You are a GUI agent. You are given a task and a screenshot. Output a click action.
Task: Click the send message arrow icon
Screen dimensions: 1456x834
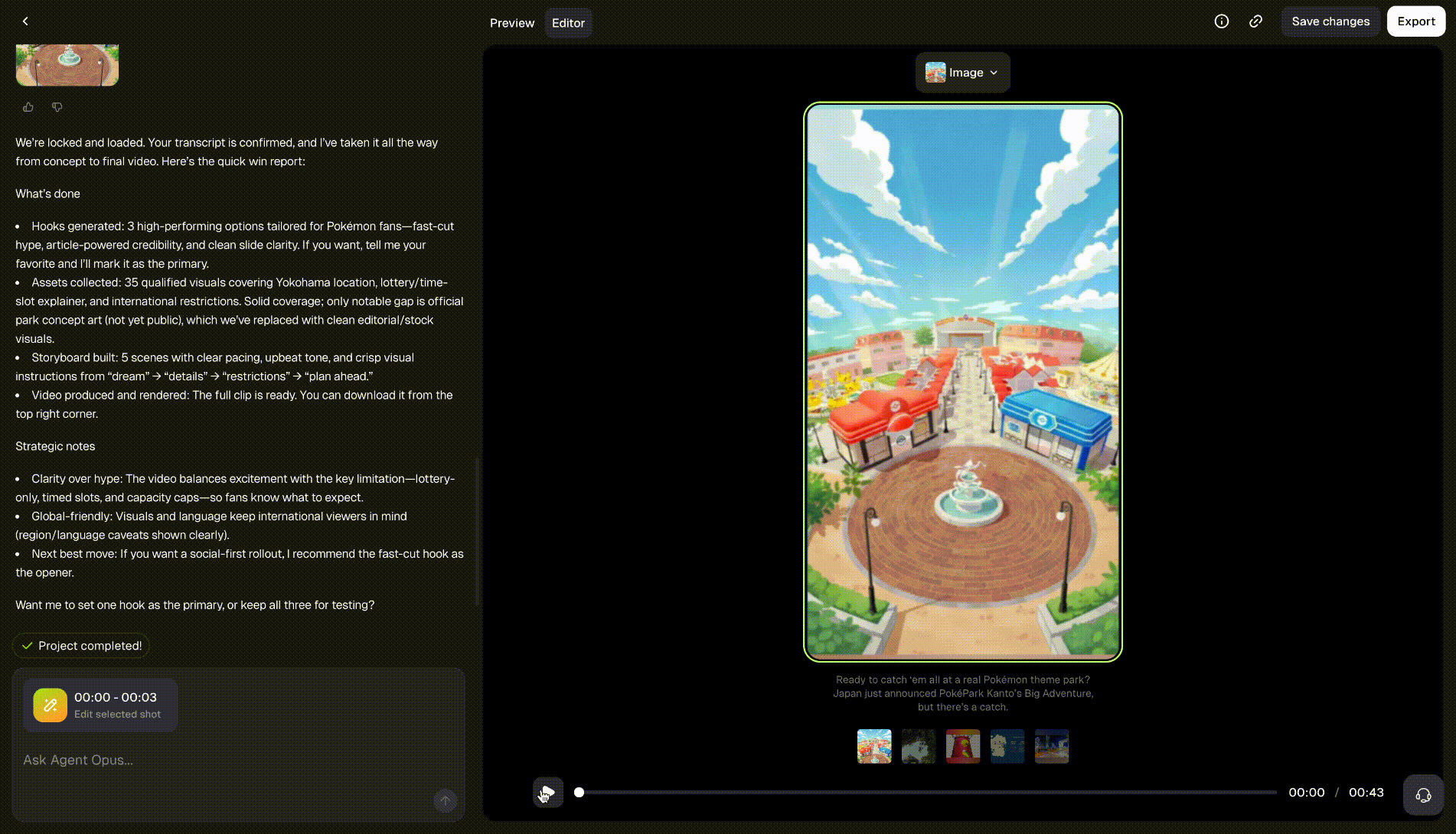tap(446, 801)
